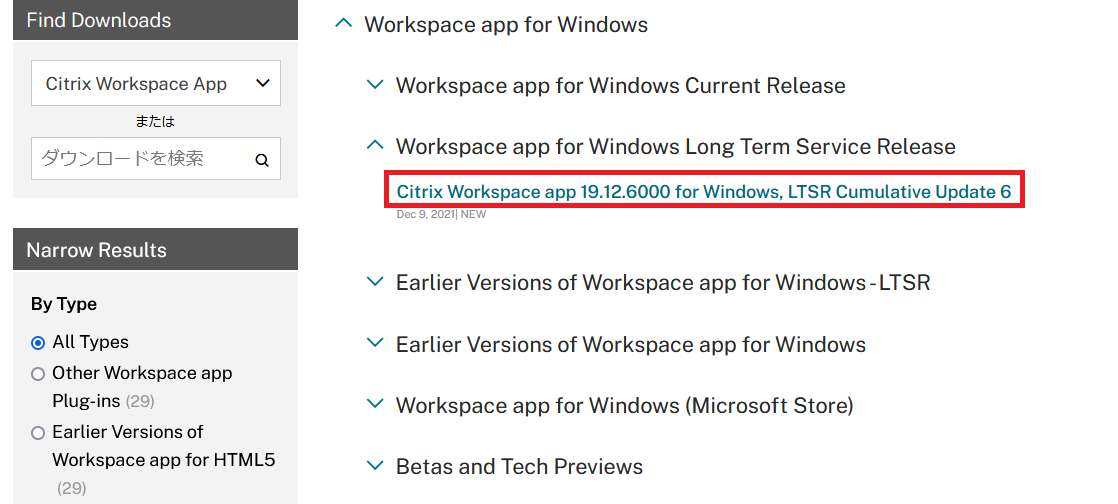Select the Earlier Versions for HTML5 radio

[x=38, y=433]
